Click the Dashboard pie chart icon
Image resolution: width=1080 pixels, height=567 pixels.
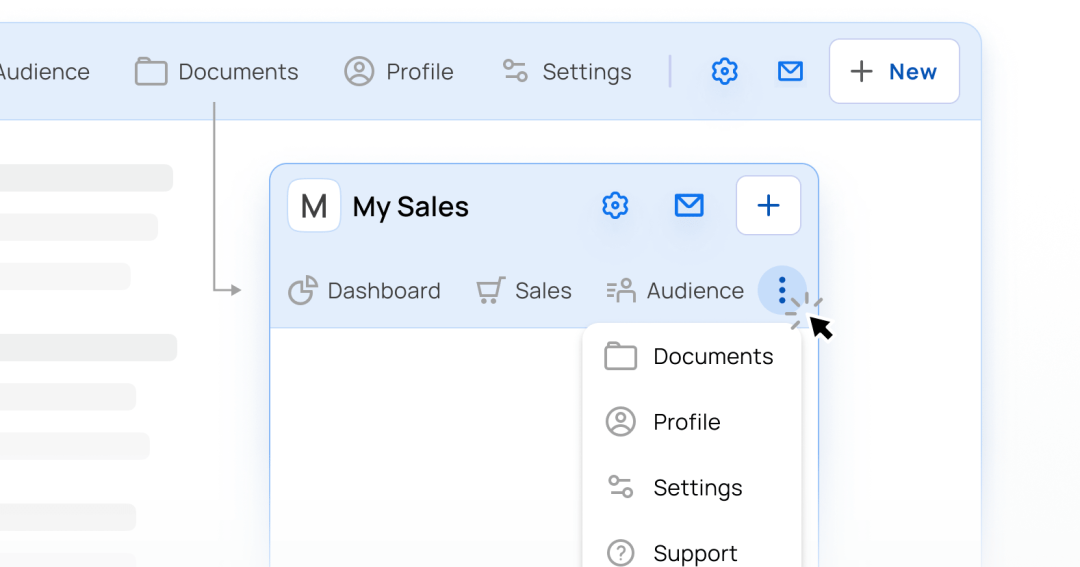click(x=302, y=290)
